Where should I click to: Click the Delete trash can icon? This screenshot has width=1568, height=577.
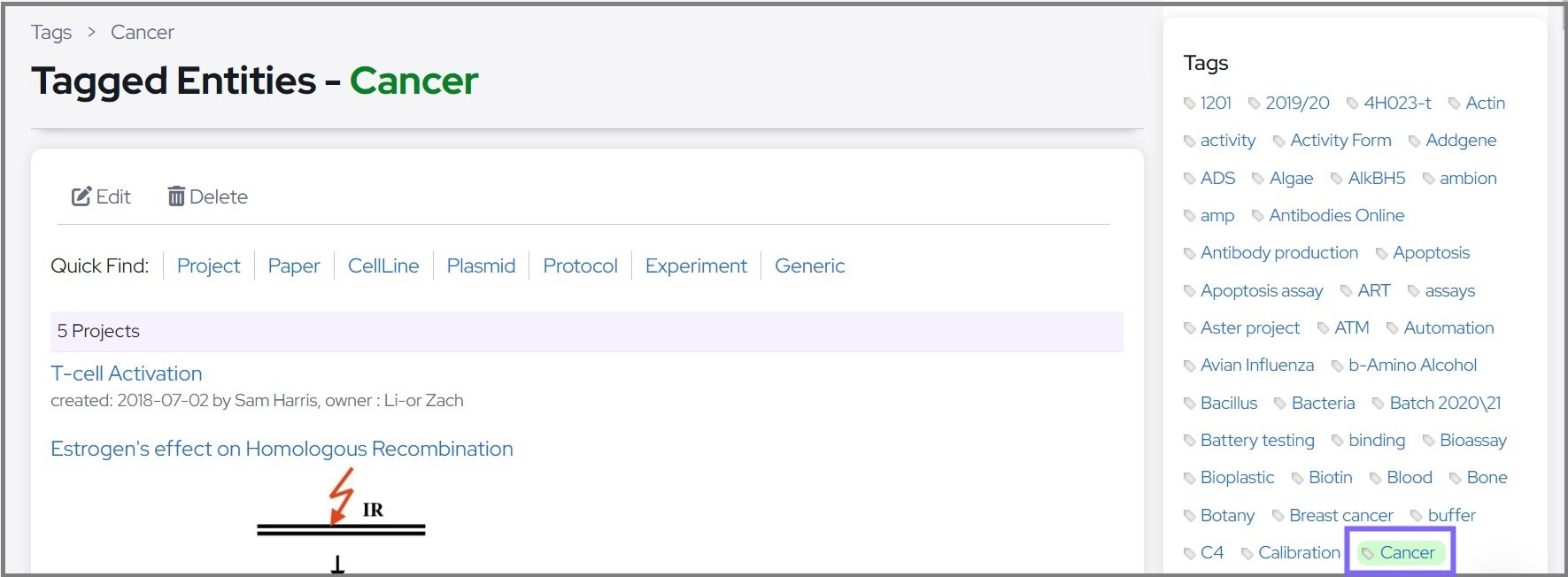point(176,196)
